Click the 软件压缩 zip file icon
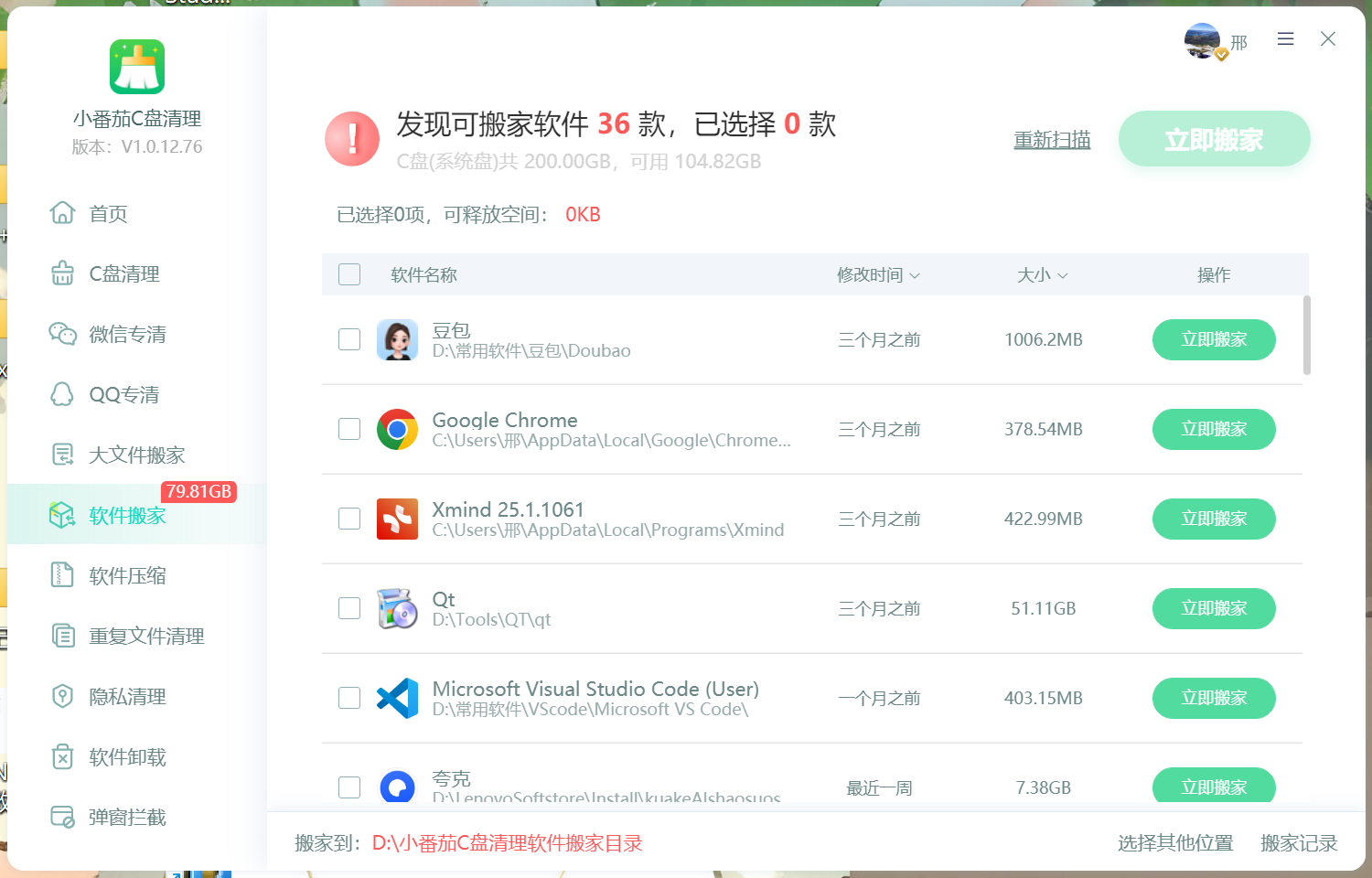 (x=62, y=575)
